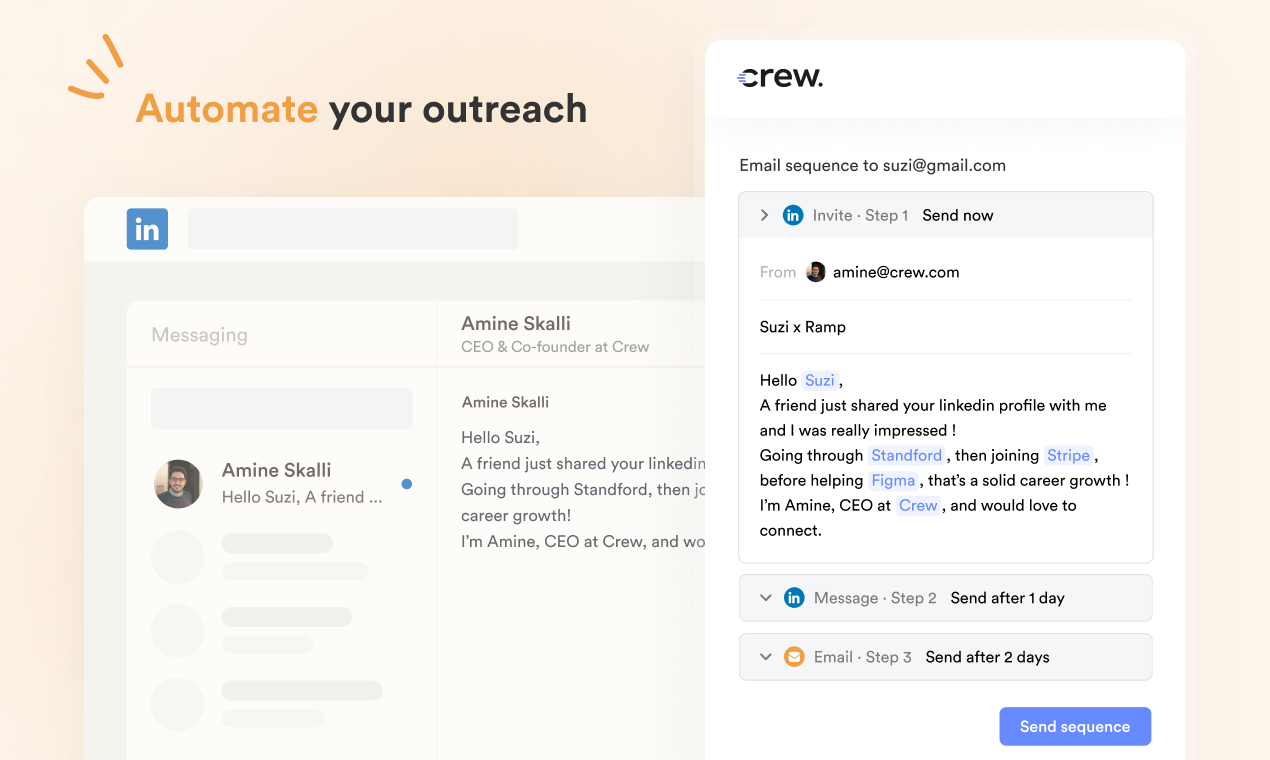Click the 'Send after 2 days' label
This screenshot has height=760, width=1270.
pyautogui.click(x=987, y=657)
